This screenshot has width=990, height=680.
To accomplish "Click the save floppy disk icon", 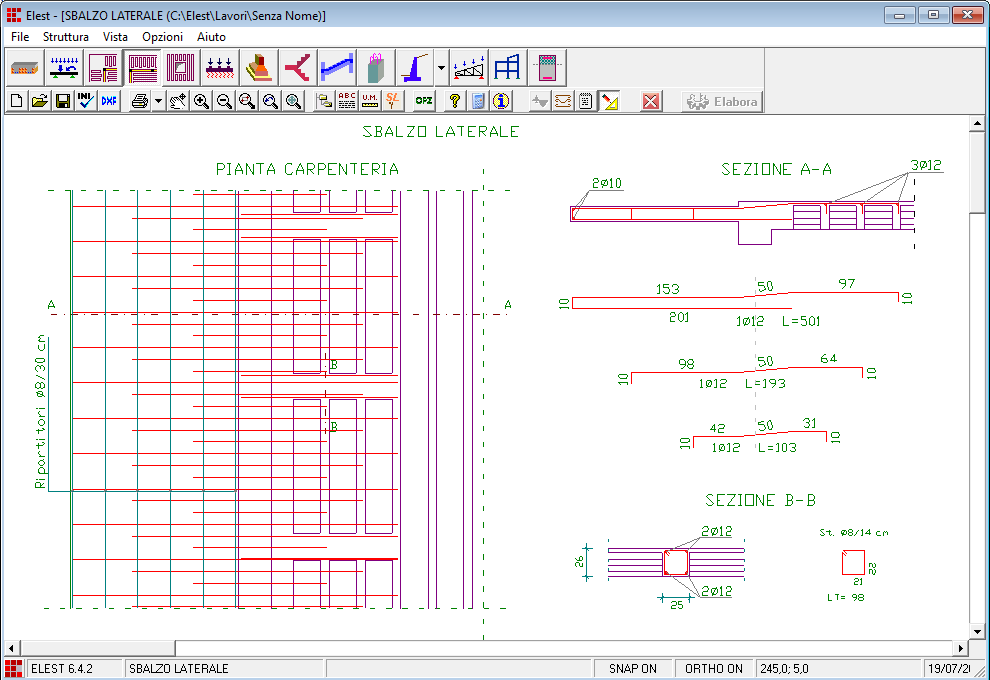I will click(x=62, y=101).
